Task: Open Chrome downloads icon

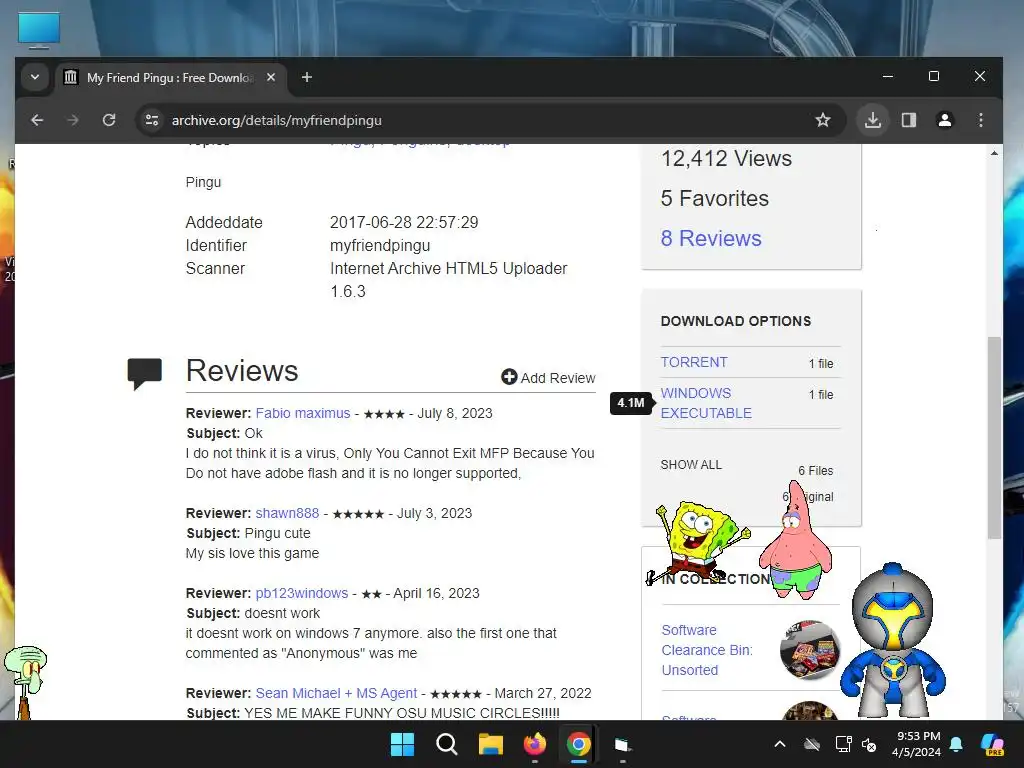Action: pyautogui.click(x=872, y=120)
